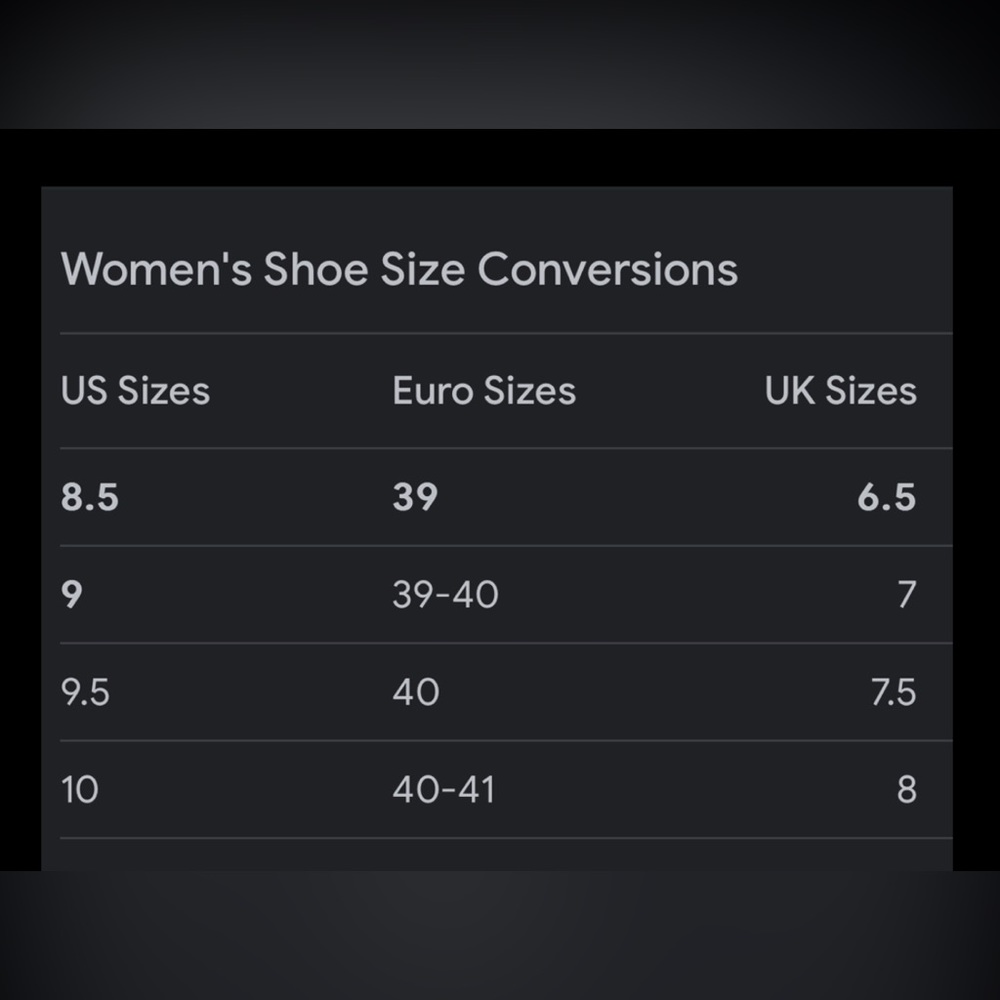The width and height of the screenshot is (1000, 1000).
Task: Select the Euro size 39-40 cell
Action: 445,595
